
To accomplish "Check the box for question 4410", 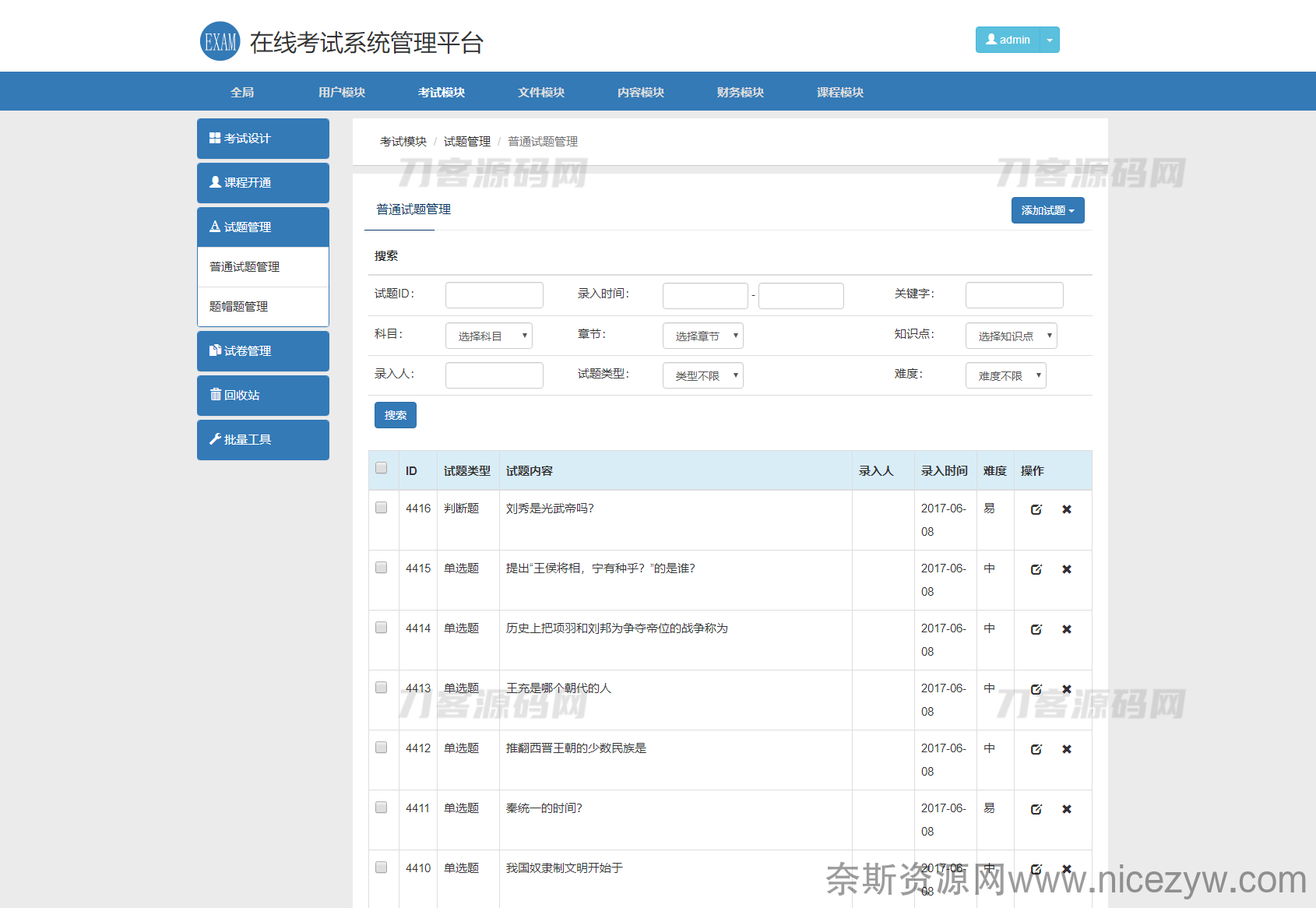I will coord(382,868).
